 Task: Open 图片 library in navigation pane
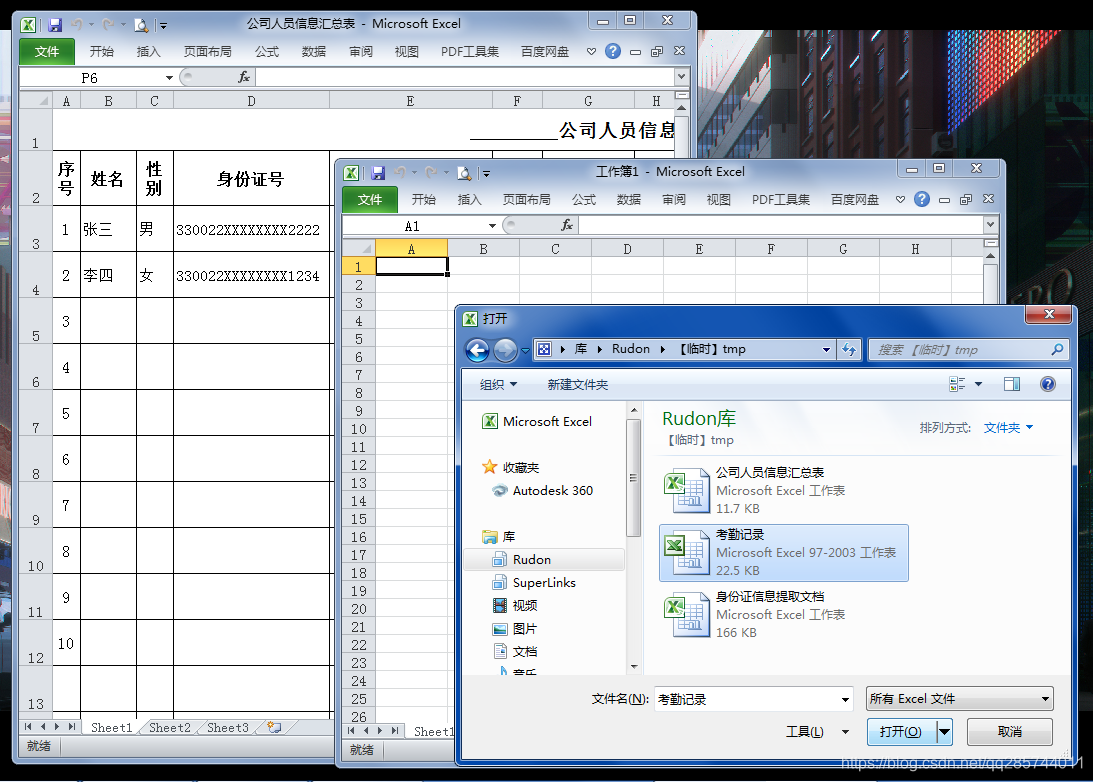coord(524,629)
